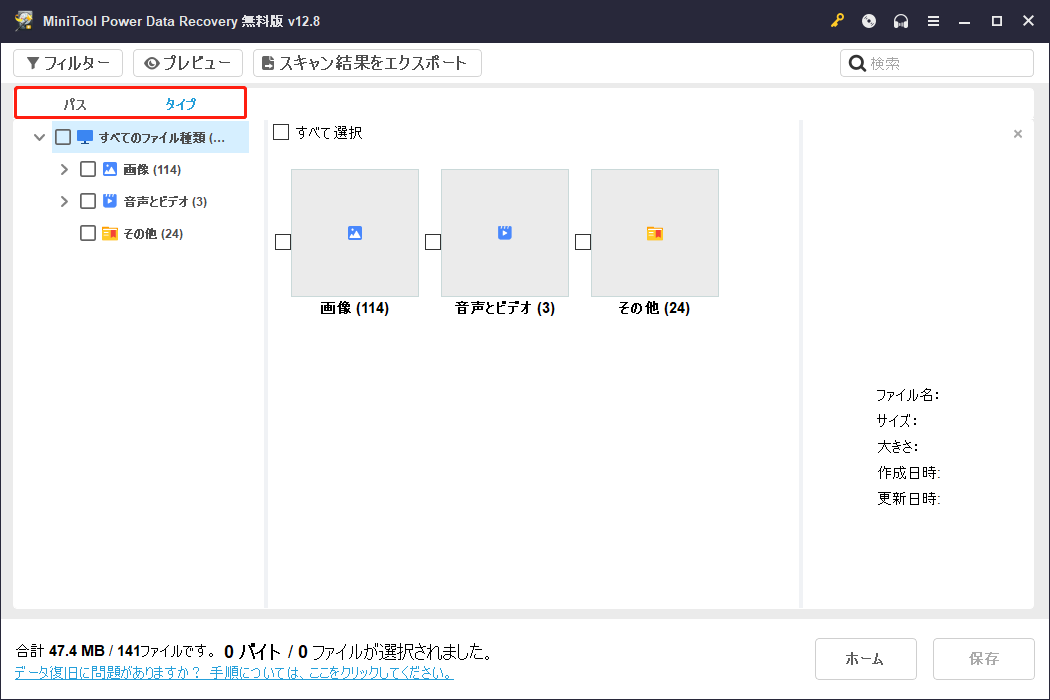
Task: Check the 画像 (114) checkbox in tree
Action: point(87,168)
